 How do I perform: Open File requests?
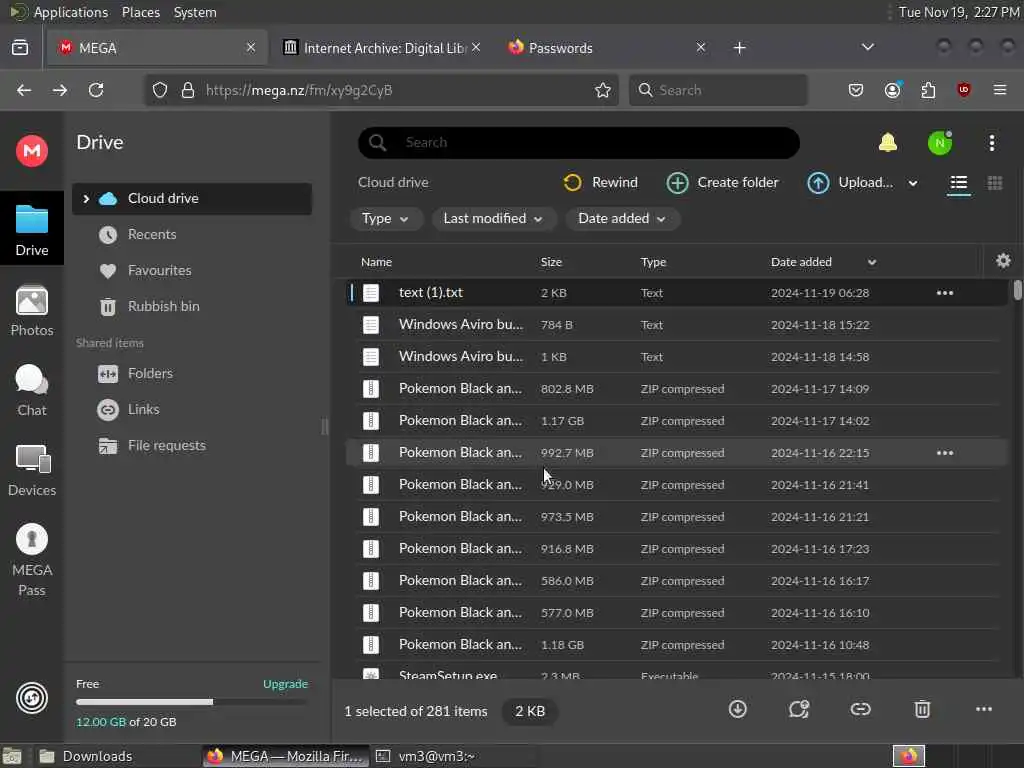point(167,445)
